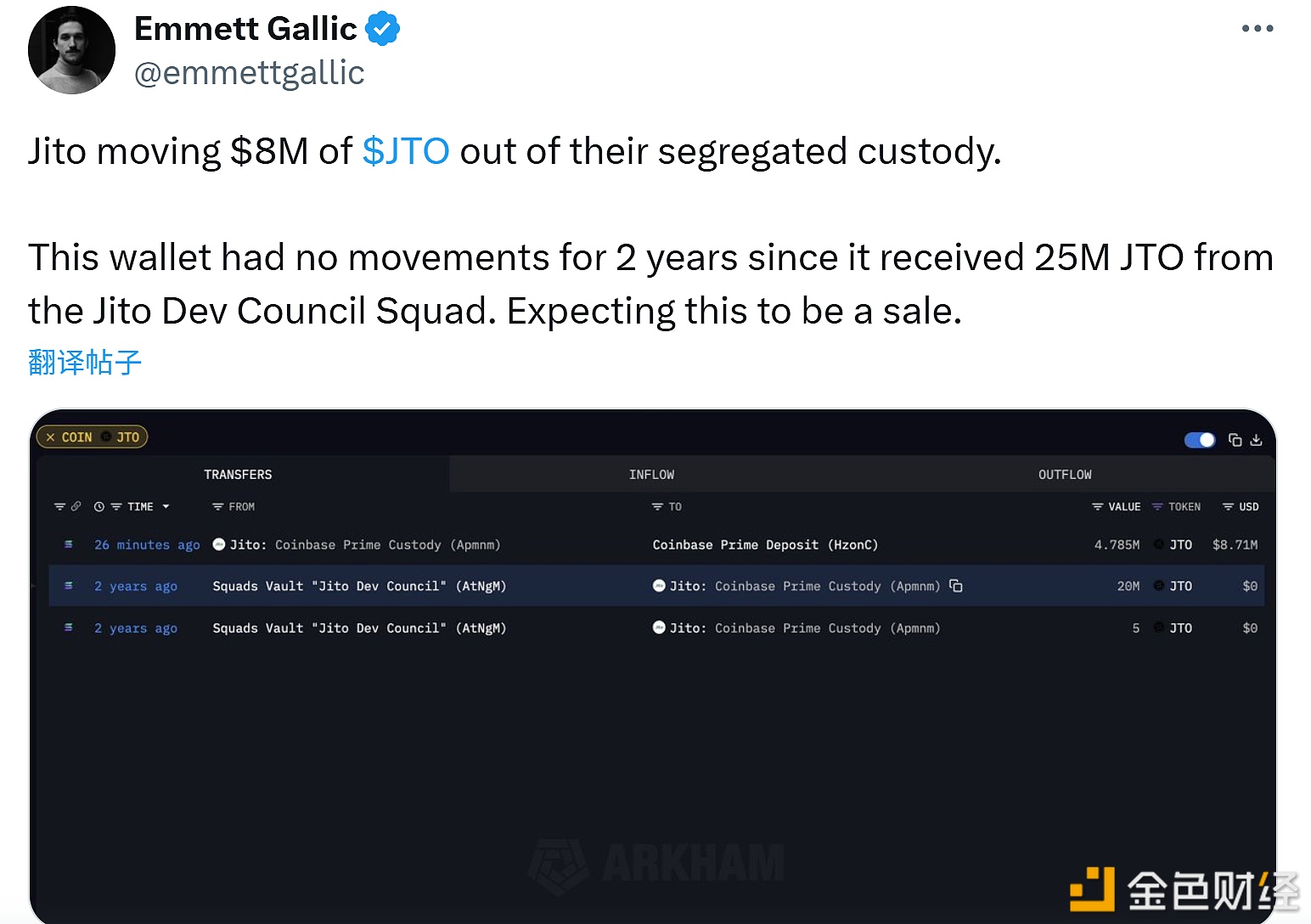
Task: Toggle the blue switch in Arkham panel
Action: point(1200,440)
